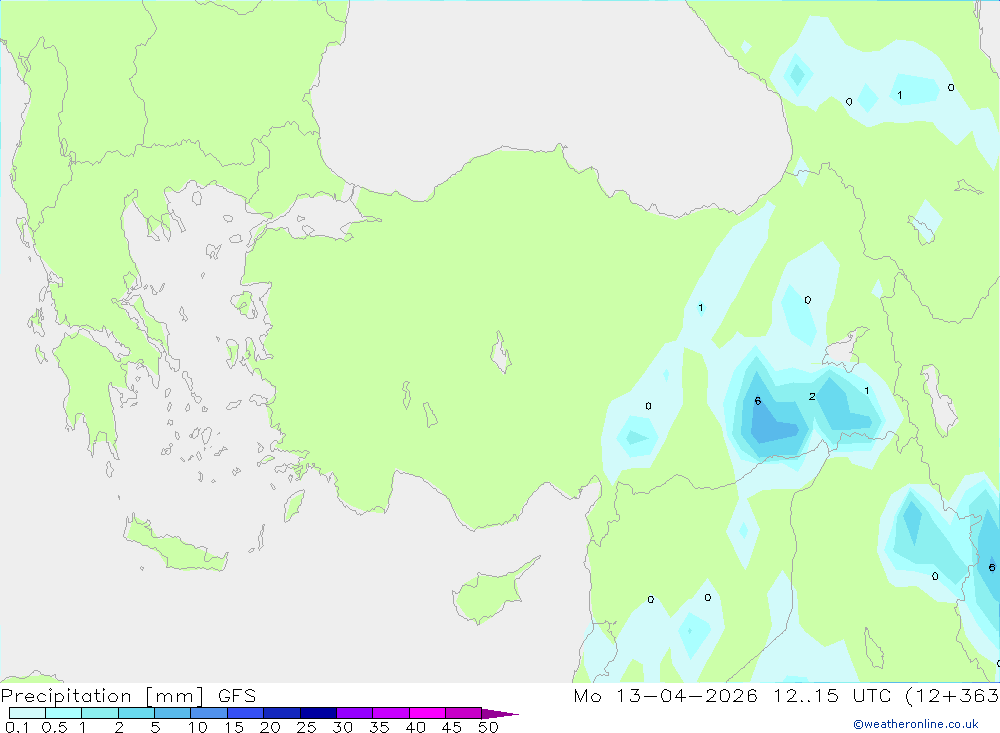Image resolution: width=1000 pixels, height=733 pixels.
Task: Open the weatheronline.co.uk copyright link
Action: click(916, 724)
